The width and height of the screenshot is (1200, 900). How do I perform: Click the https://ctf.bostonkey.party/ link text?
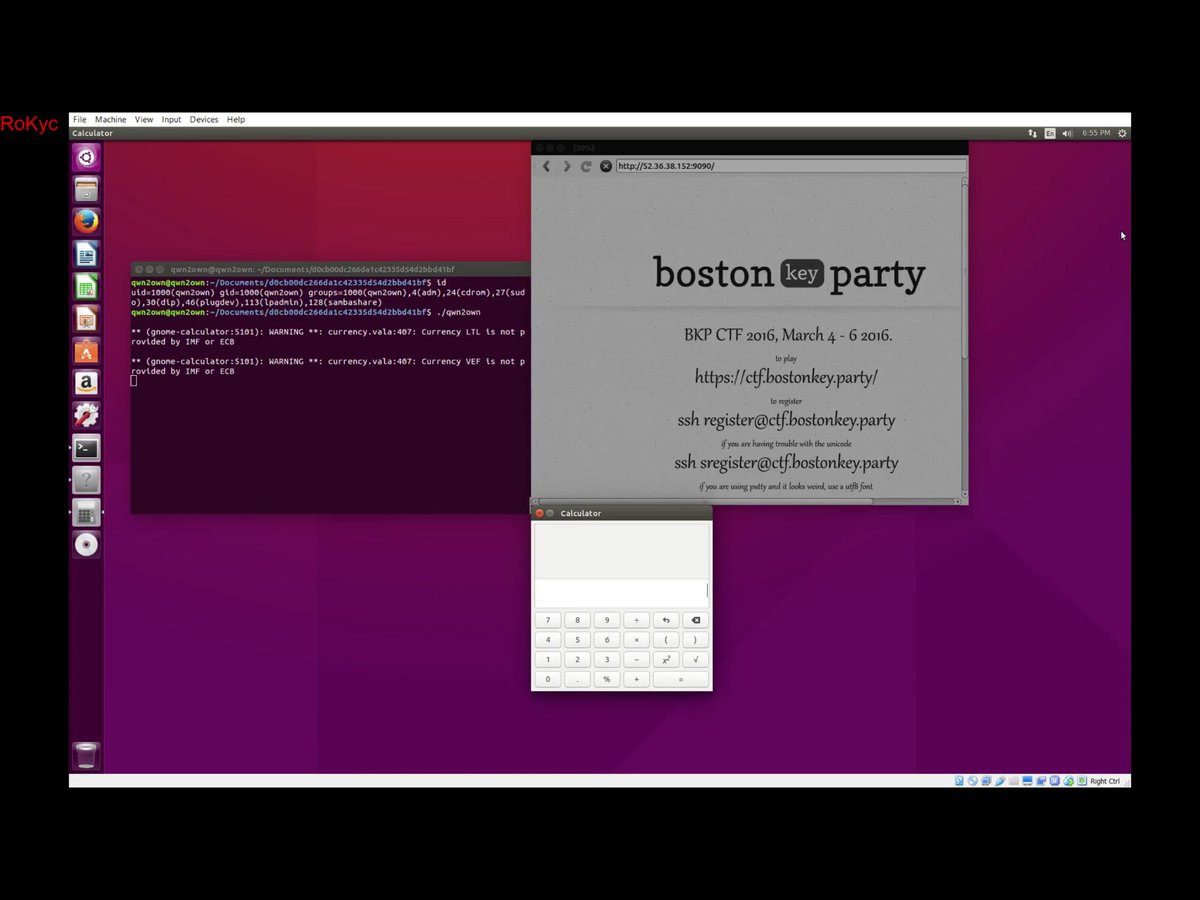(x=787, y=377)
